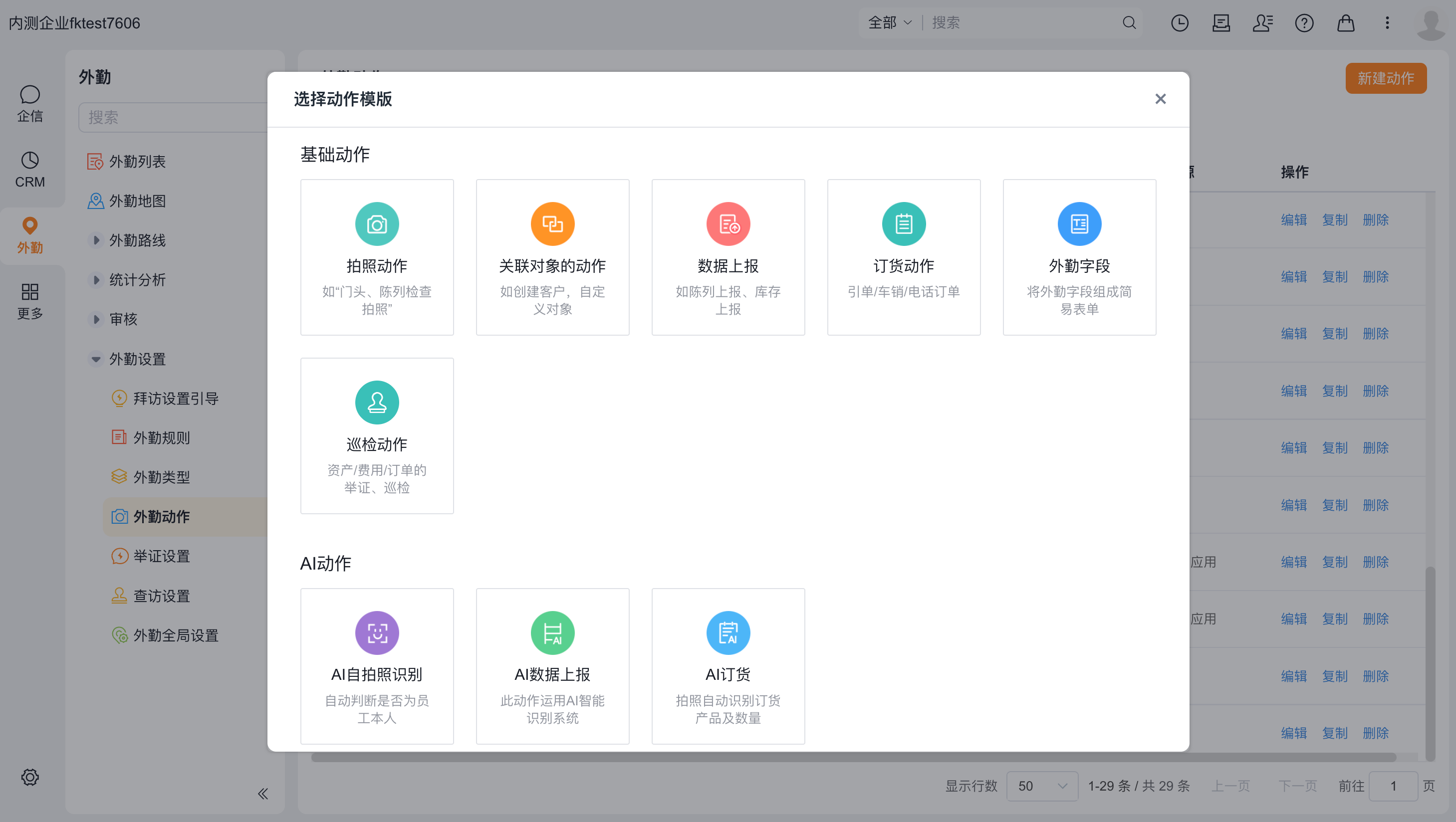Viewport: 1456px width, 822px height.
Task: Go to 外勤列表 menu item
Action: pyautogui.click(x=127, y=162)
